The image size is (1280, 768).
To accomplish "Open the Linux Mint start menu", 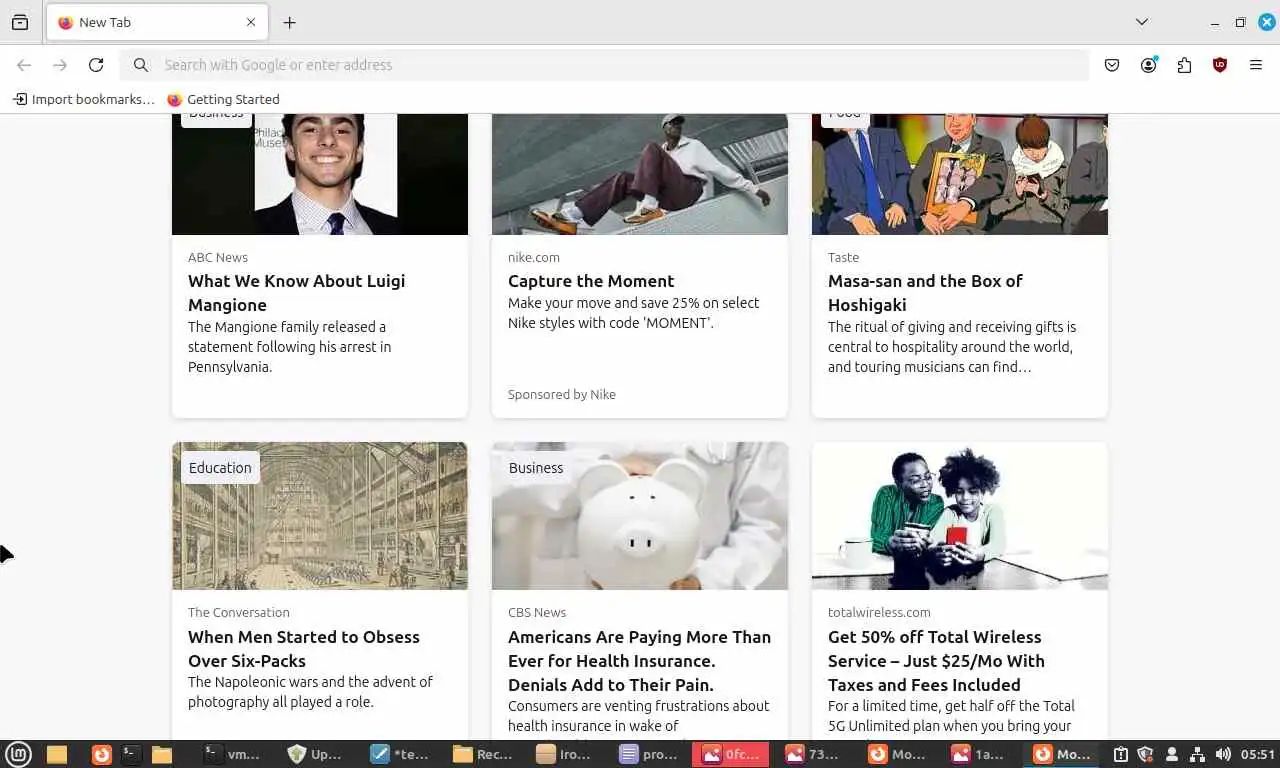I will [19, 754].
